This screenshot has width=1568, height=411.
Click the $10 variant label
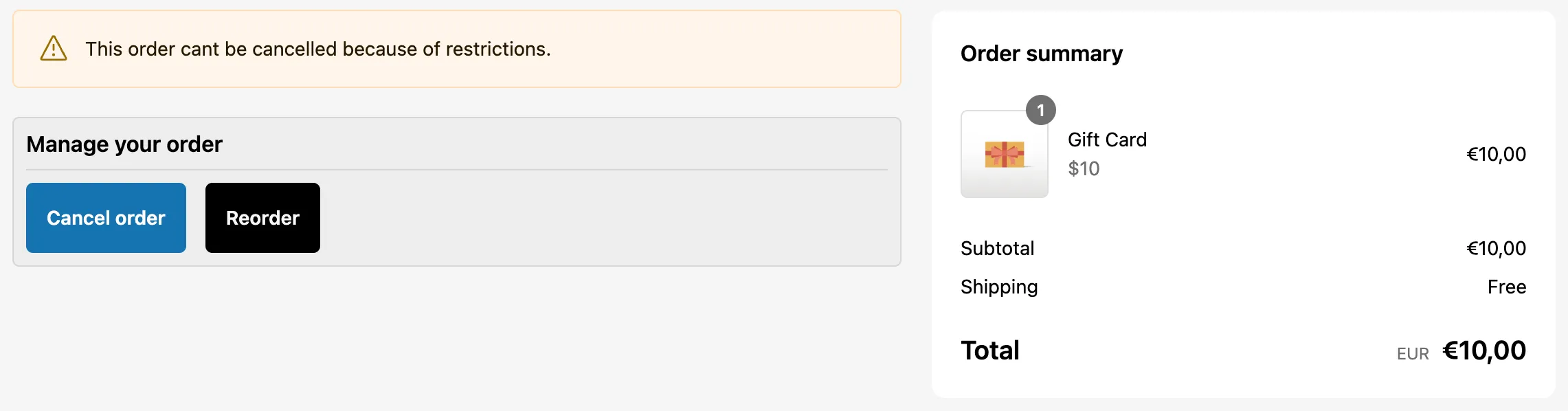pyautogui.click(x=1084, y=168)
